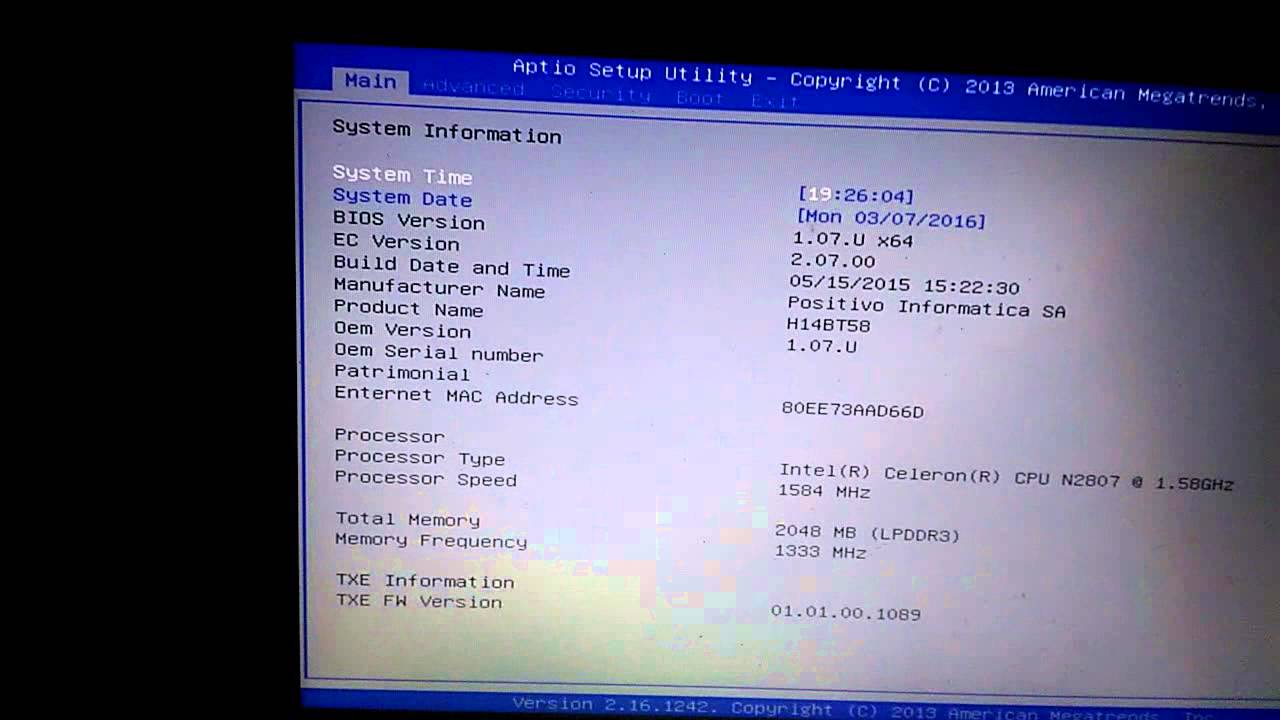Edit the date field Mon 03/07/2016
1280x720 pixels.
[891, 219]
